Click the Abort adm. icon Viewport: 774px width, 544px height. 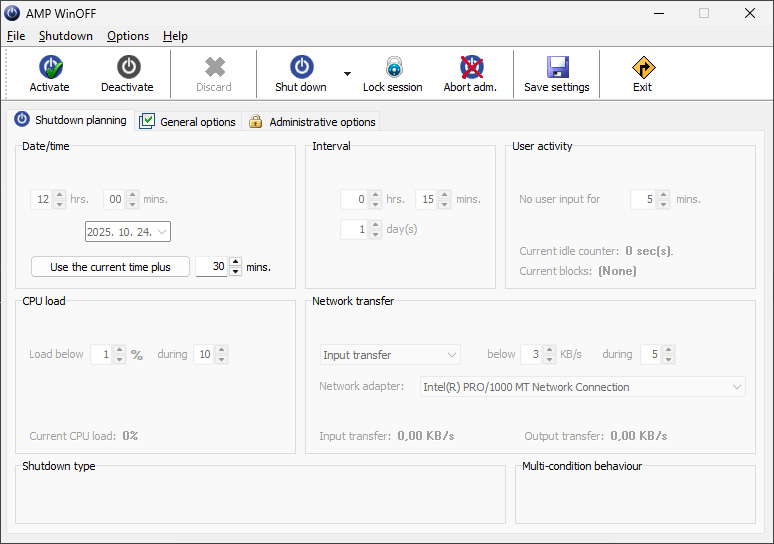[x=470, y=67]
